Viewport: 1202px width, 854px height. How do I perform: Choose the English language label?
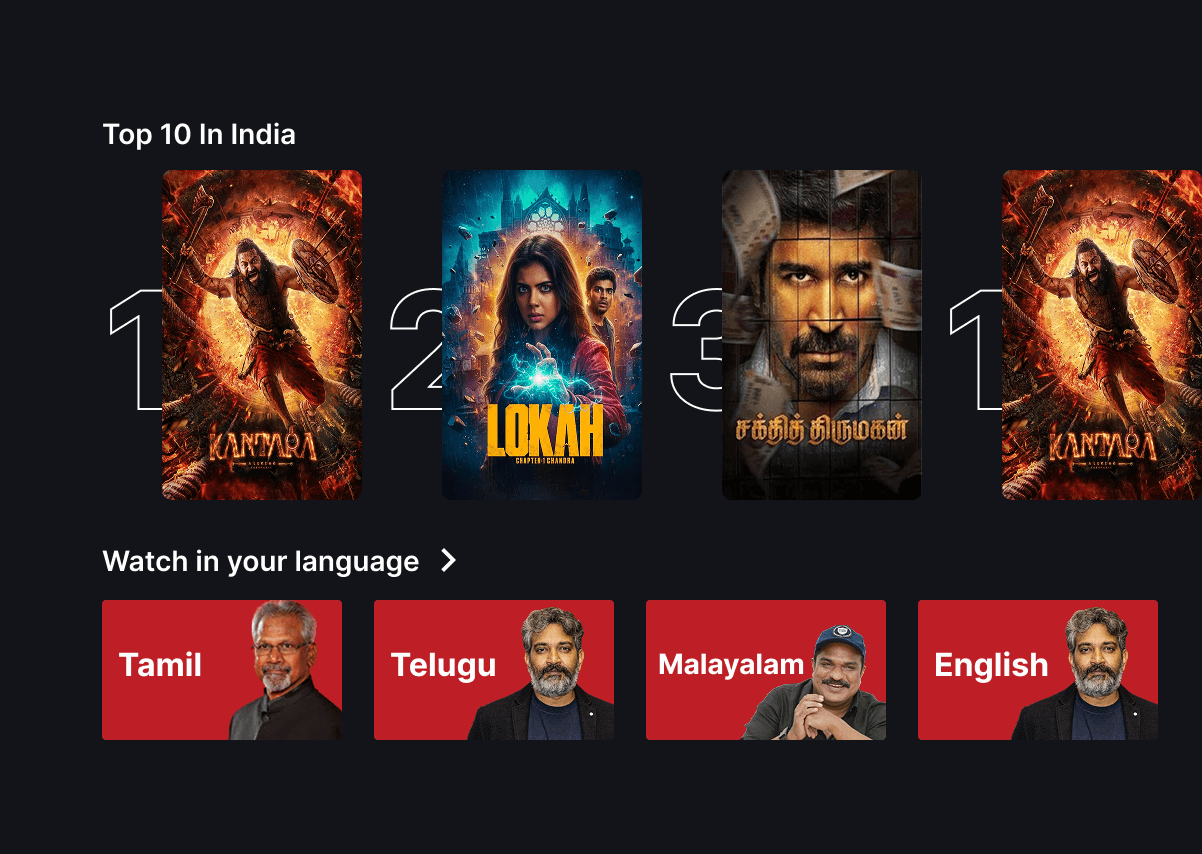(991, 665)
